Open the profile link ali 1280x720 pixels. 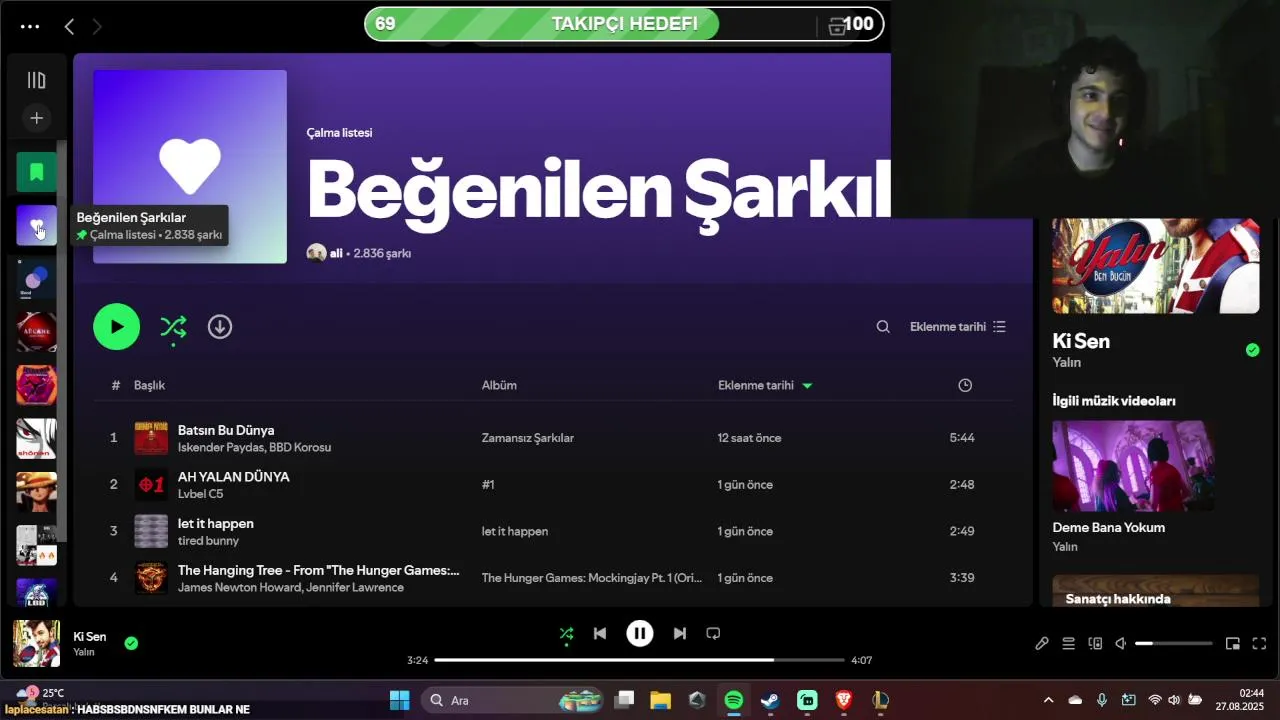tap(336, 253)
